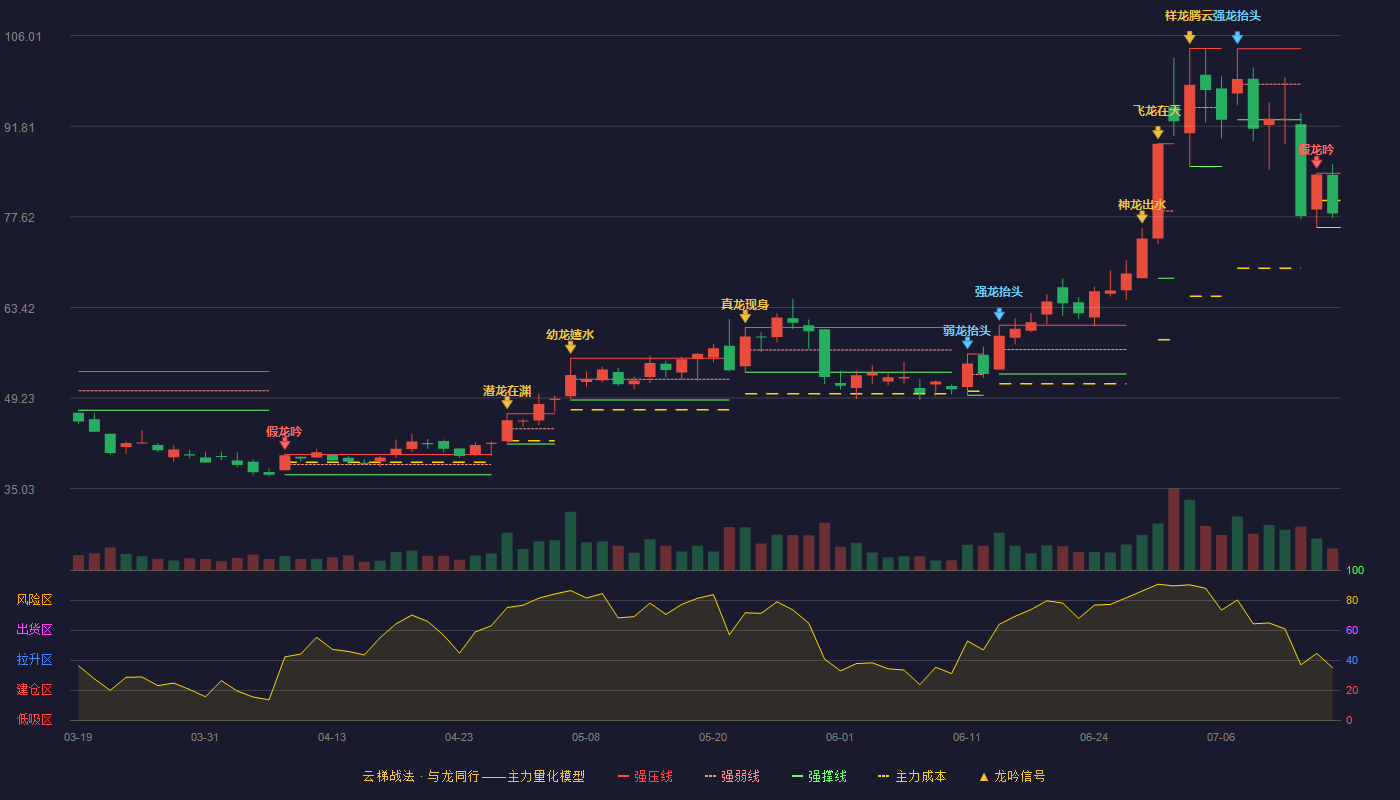Image resolution: width=1400 pixels, height=800 pixels.
Task: Click the 04-23 date label
Action: [459, 737]
